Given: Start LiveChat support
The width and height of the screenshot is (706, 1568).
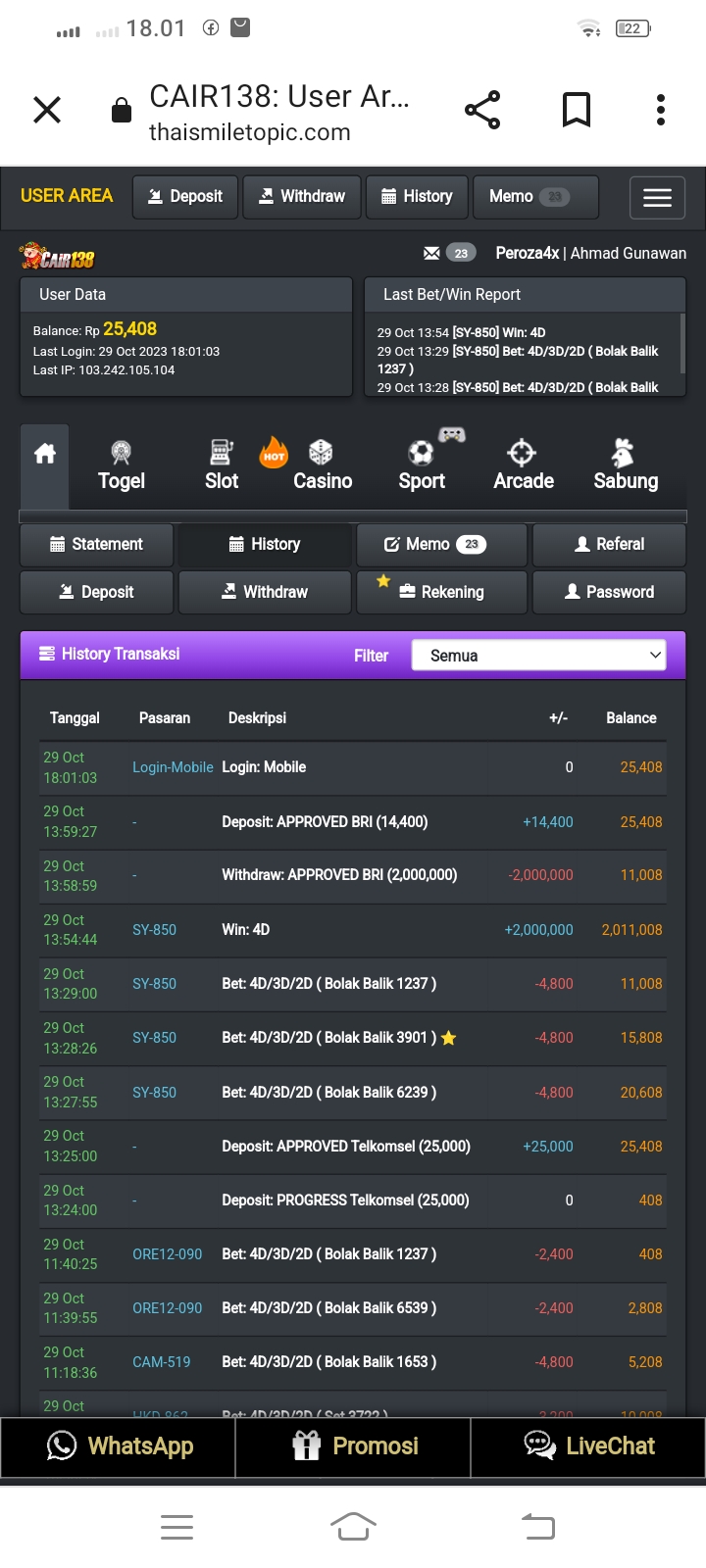Looking at the screenshot, I should [x=588, y=1446].
